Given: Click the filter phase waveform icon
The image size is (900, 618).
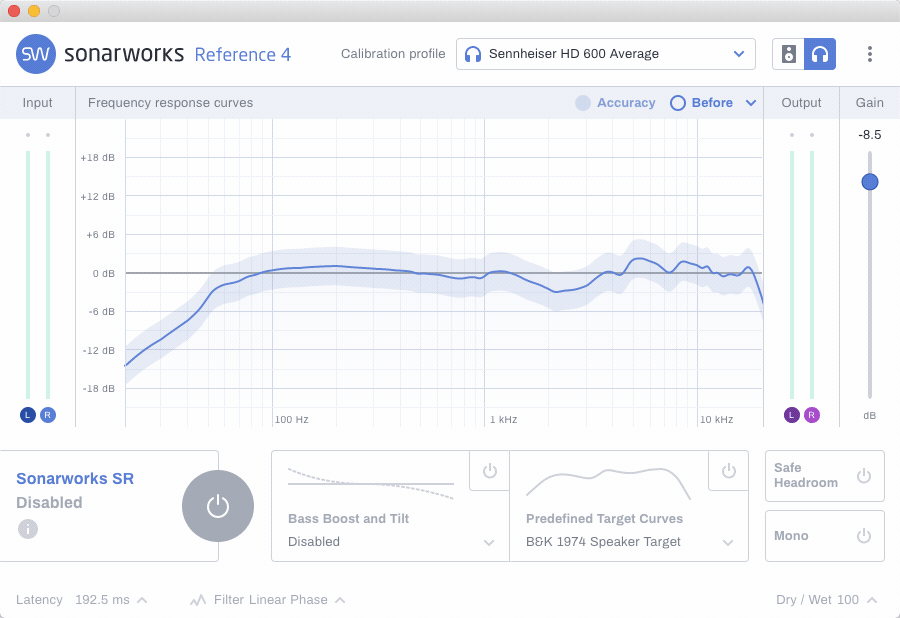Looking at the screenshot, I should [198, 600].
